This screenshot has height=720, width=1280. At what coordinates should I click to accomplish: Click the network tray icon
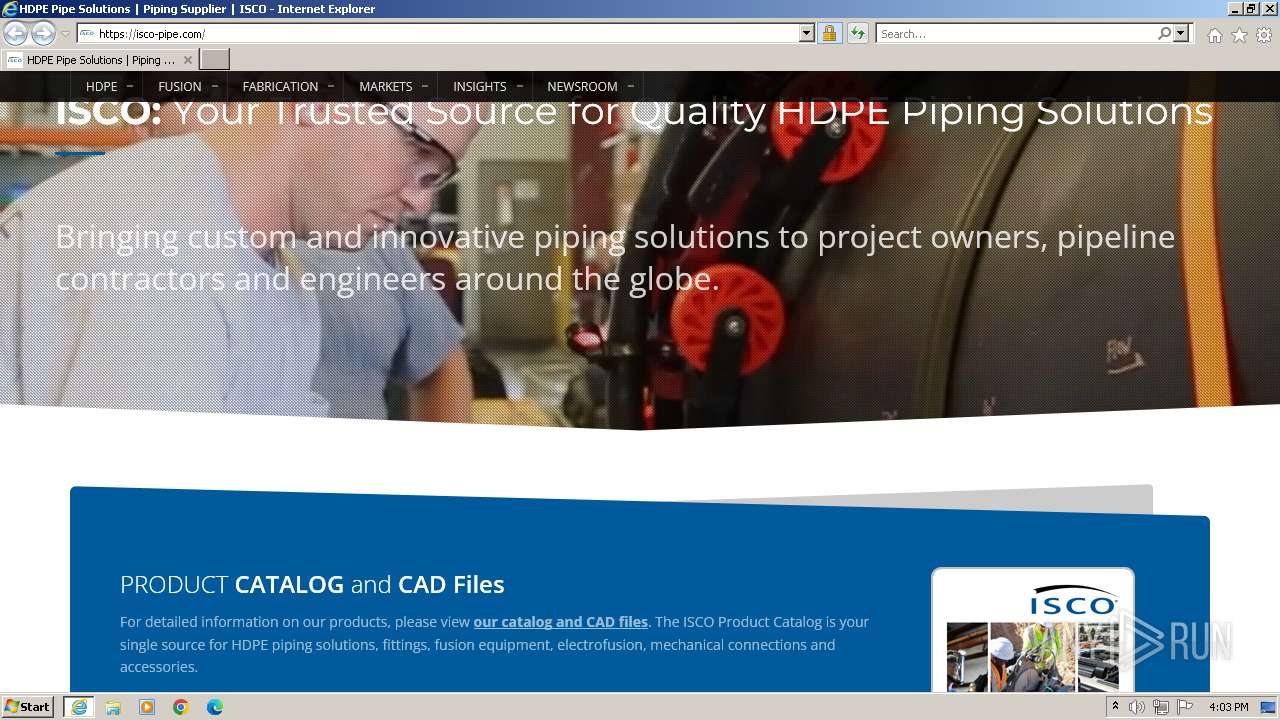[1161, 707]
